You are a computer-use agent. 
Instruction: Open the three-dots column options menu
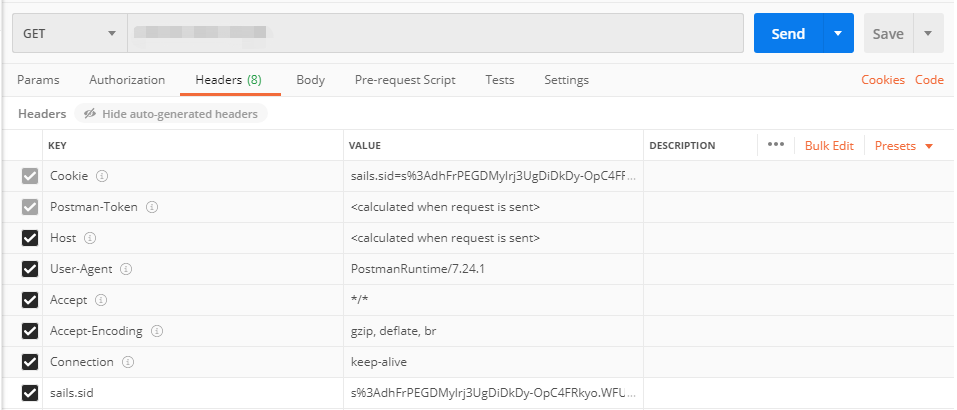[775, 145]
